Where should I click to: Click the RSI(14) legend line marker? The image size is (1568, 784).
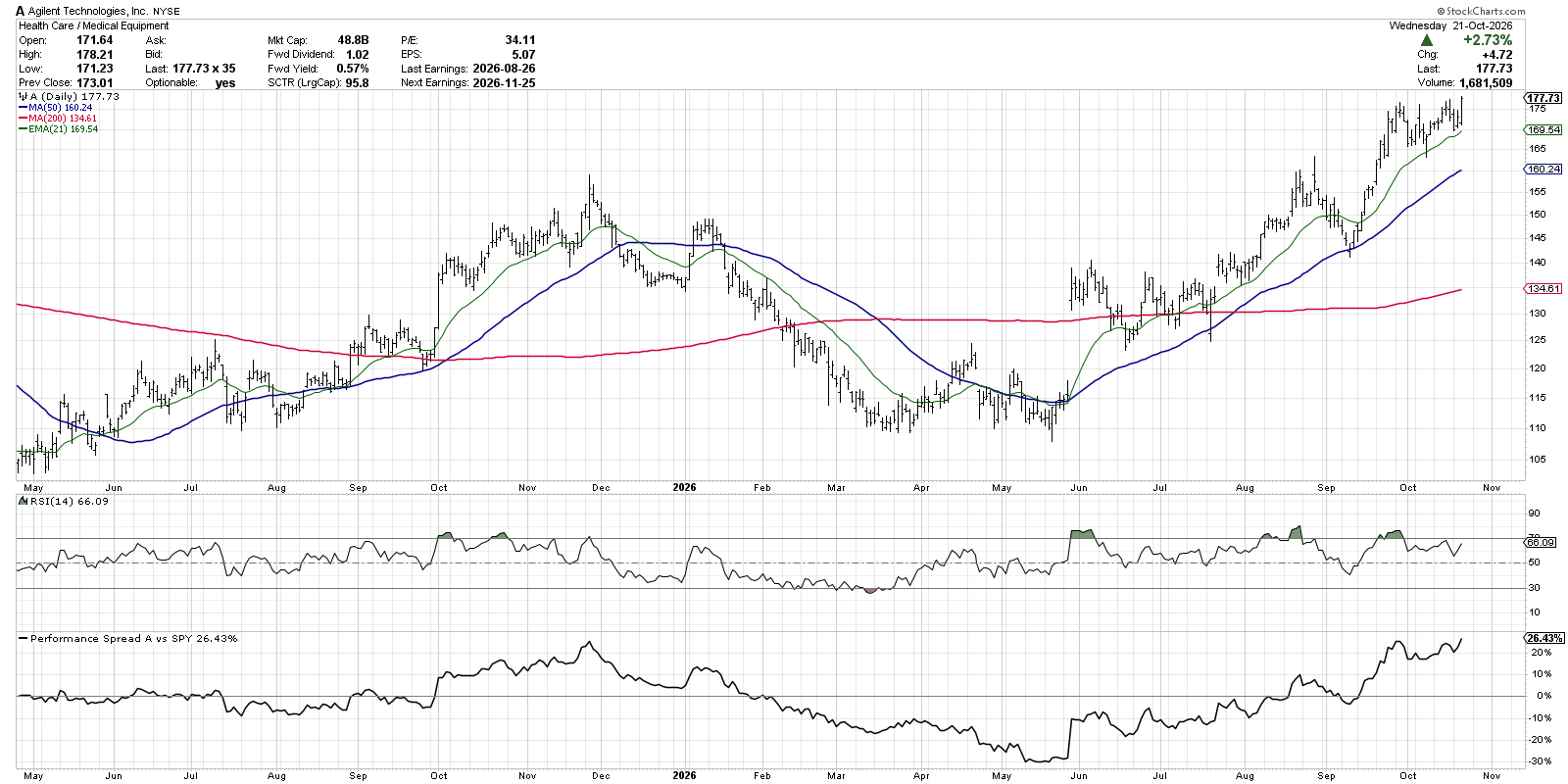click(24, 502)
